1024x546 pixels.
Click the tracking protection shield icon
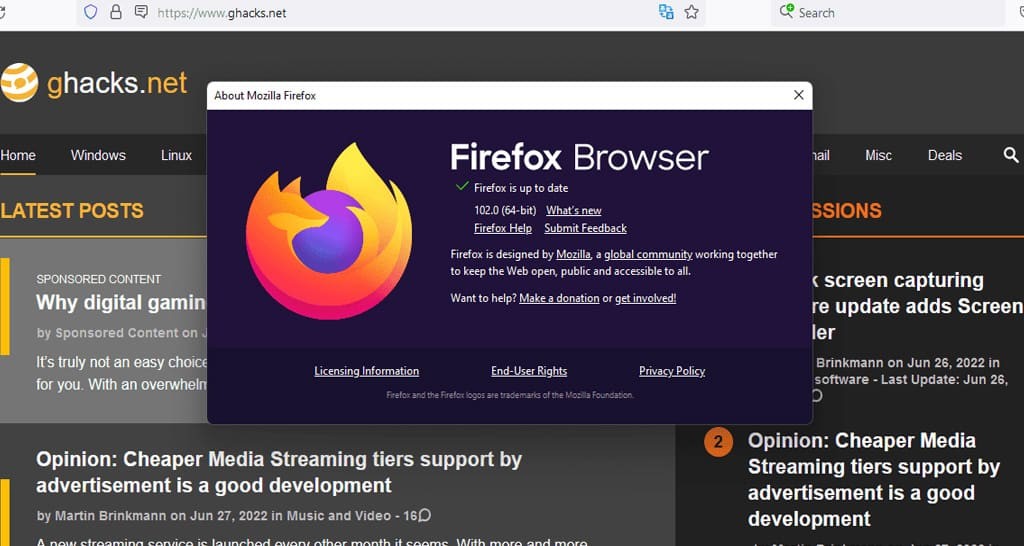click(x=90, y=13)
